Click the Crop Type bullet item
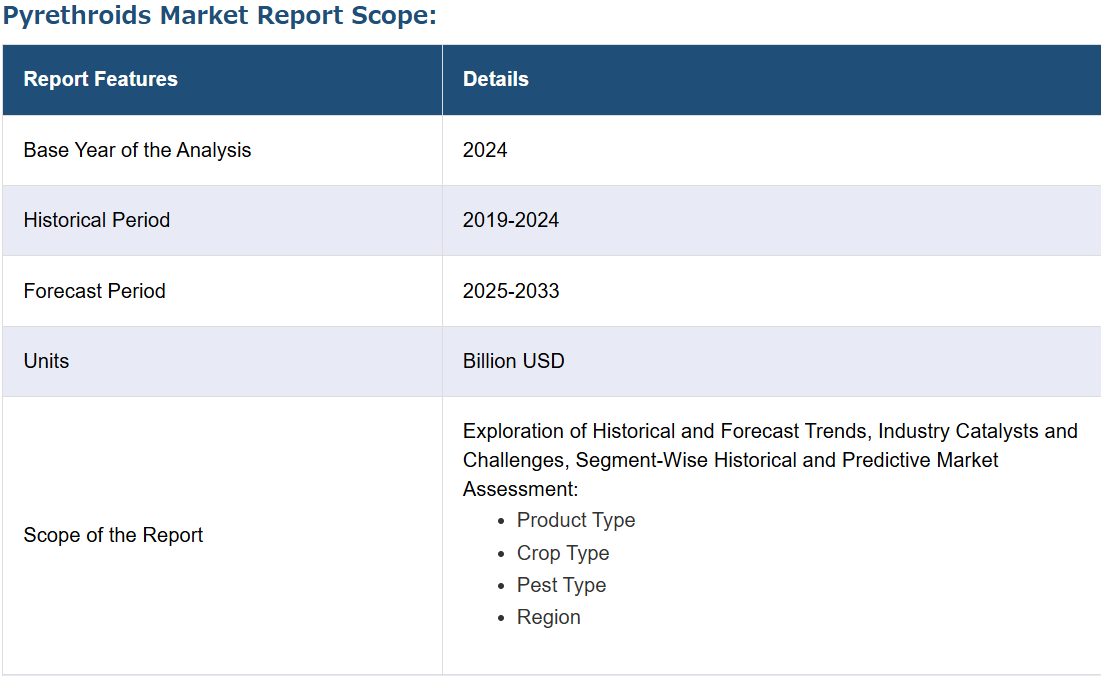This screenshot has height=676, width=1101. [563, 553]
